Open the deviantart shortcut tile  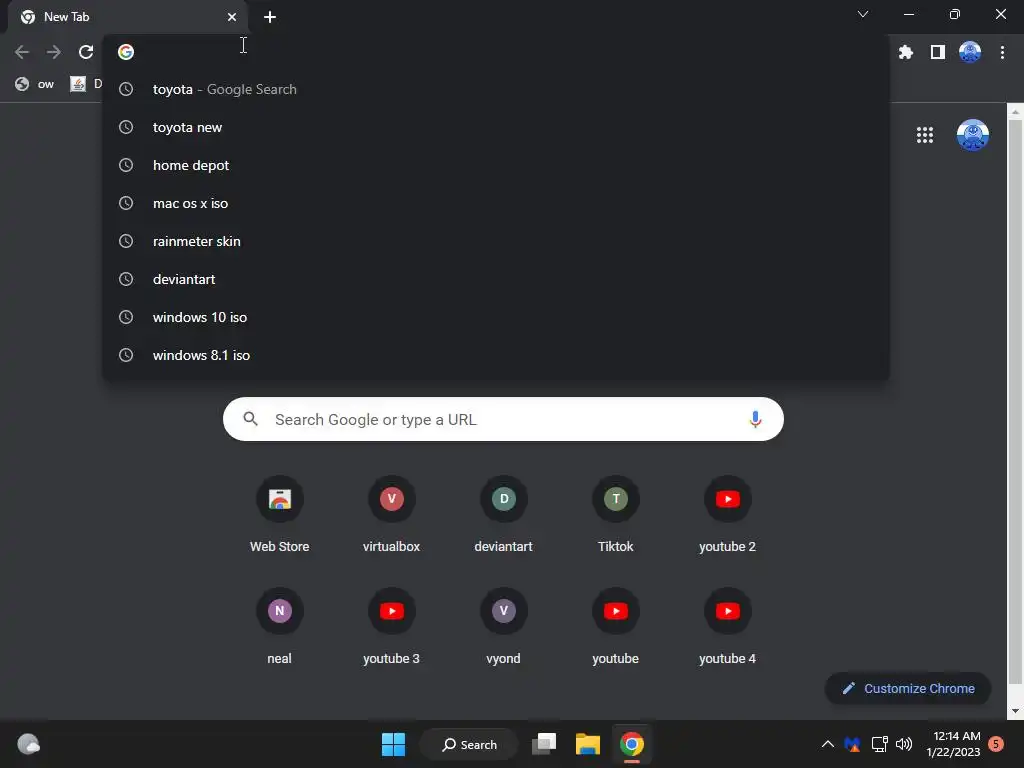504,516
